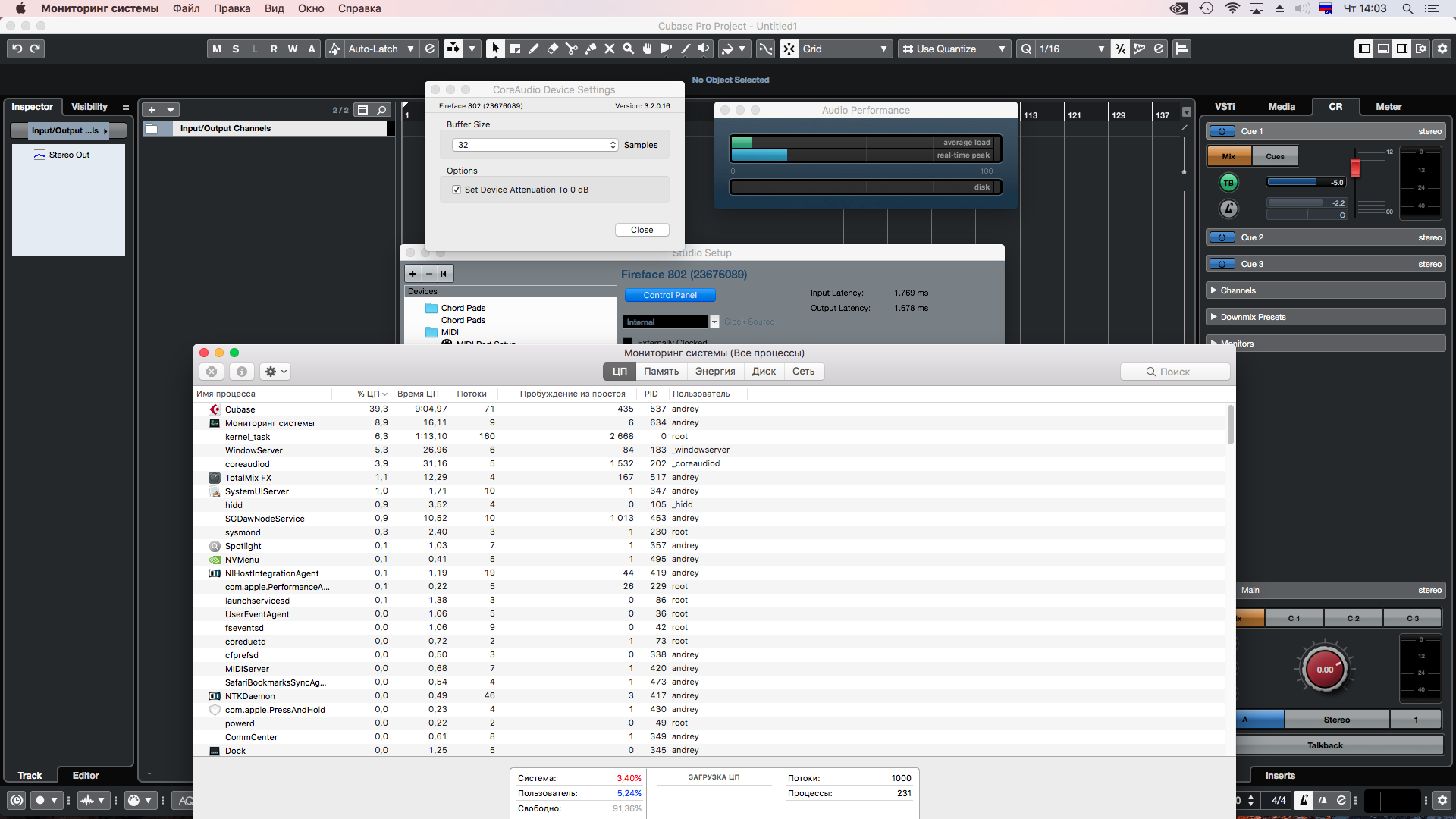Image resolution: width=1456 pixels, height=819 pixels.
Task: Select the Glue tool
Action: coord(591,49)
